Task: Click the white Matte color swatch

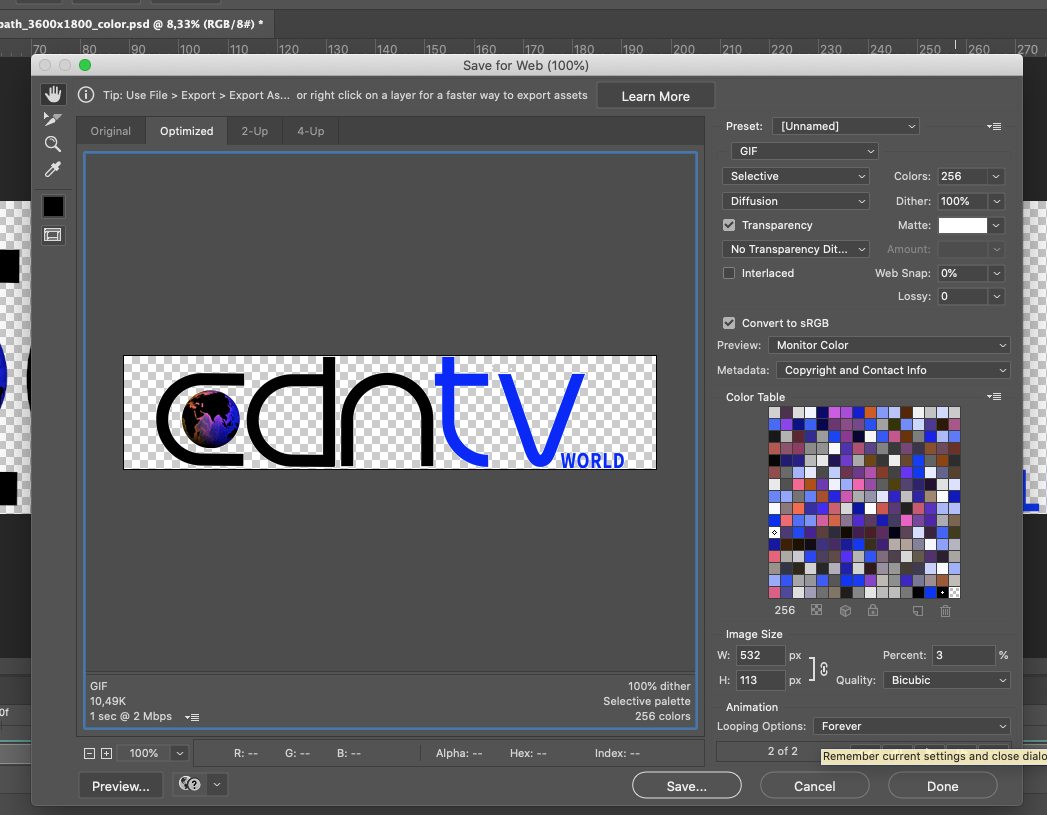Action: pos(962,226)
